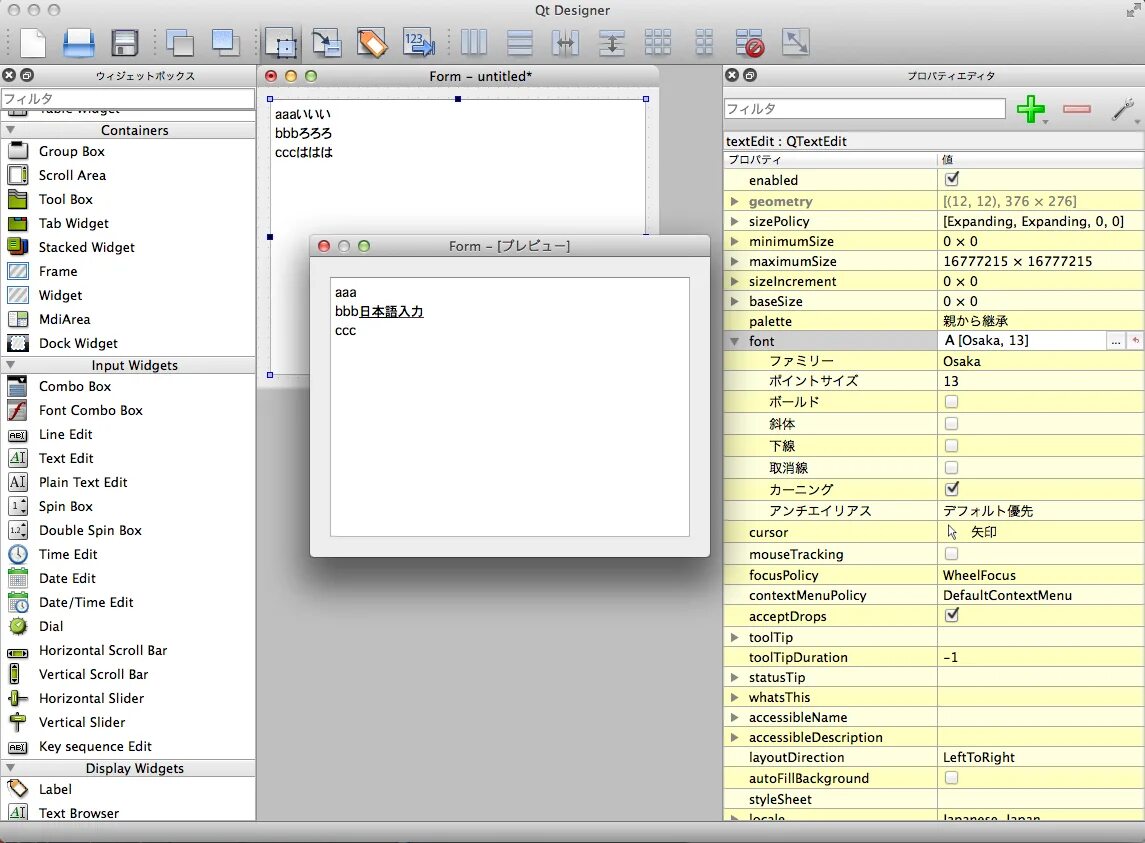Click the property editor フィルタ field
The height and width of the screenshot is (843, 1145).
pyautogui.click(x=865, y=109)
